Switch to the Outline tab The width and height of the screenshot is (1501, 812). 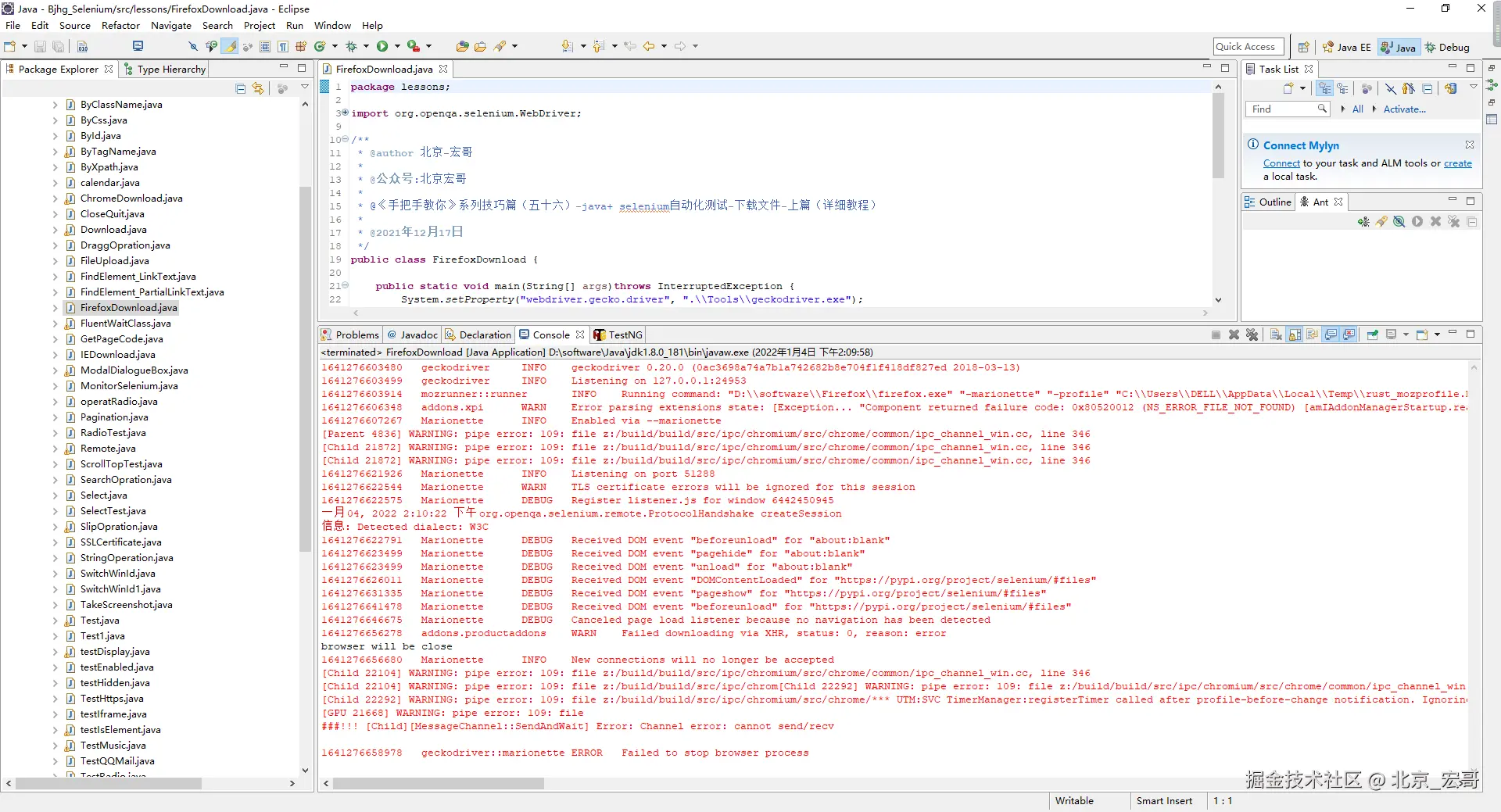click(x=1268, y=202)
